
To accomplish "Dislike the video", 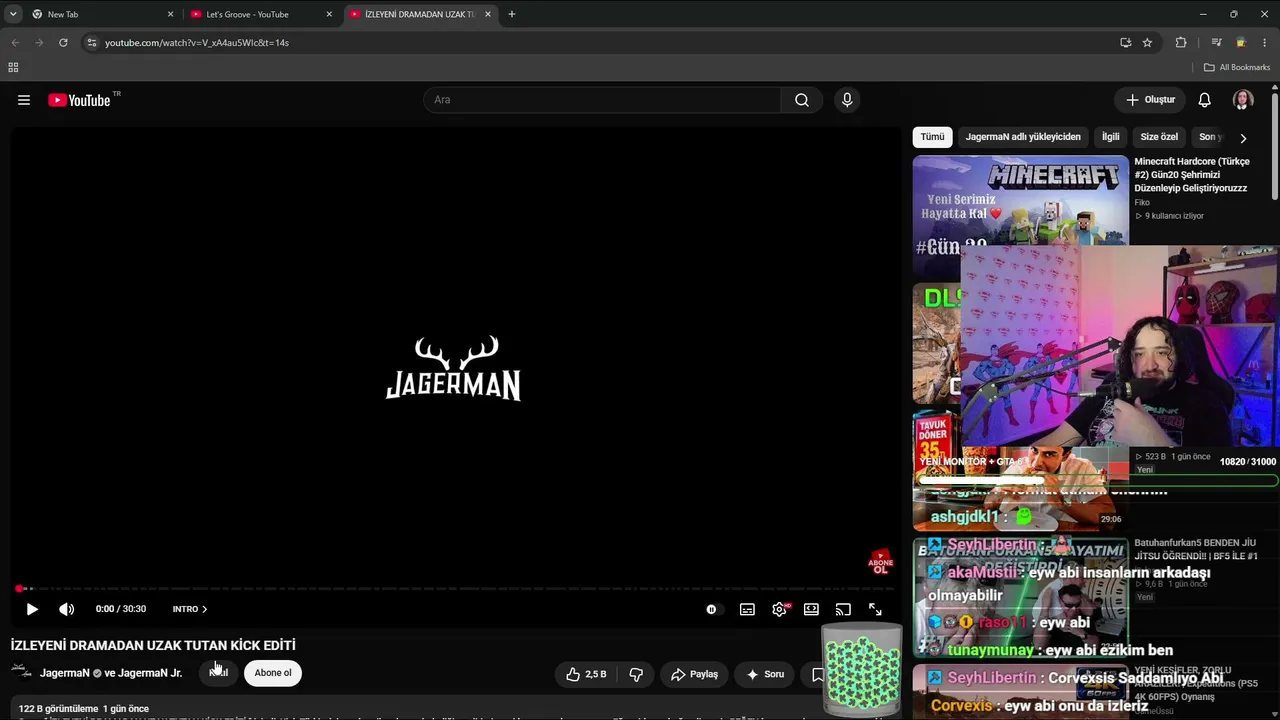I will 636,674.
